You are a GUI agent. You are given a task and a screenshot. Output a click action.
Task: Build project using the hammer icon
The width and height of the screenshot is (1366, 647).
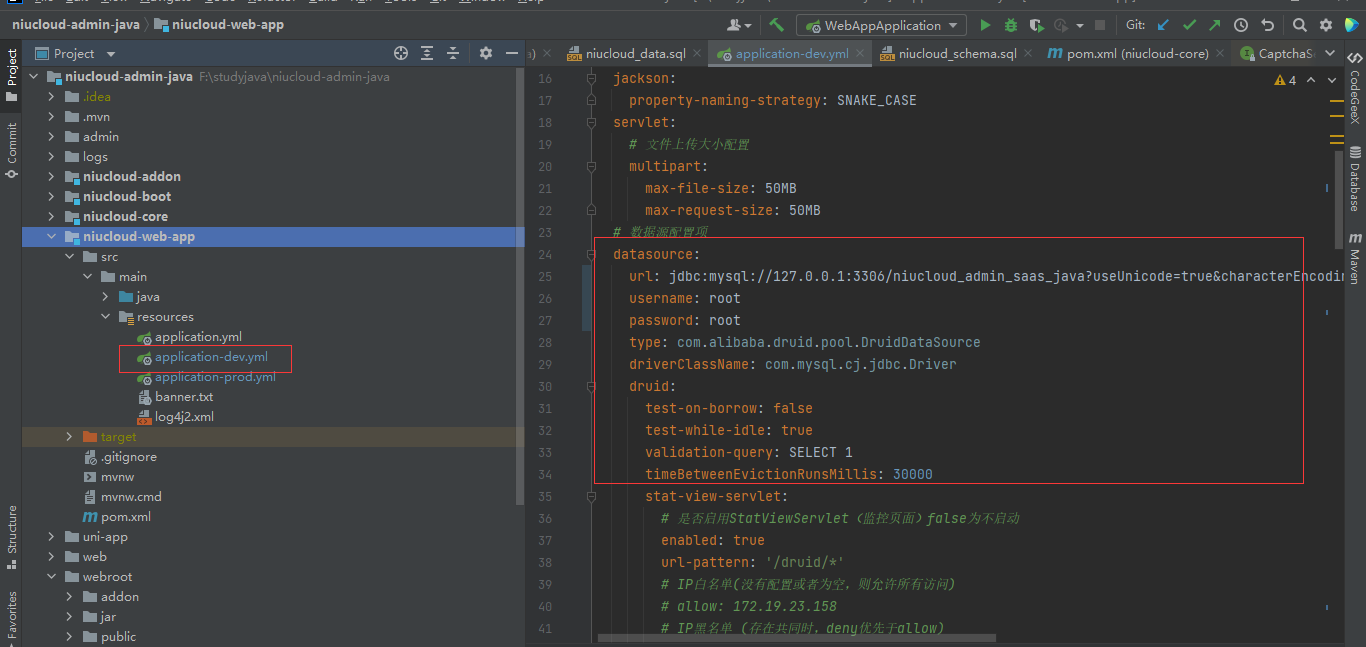pyautogui.click(x=776, y=25)
